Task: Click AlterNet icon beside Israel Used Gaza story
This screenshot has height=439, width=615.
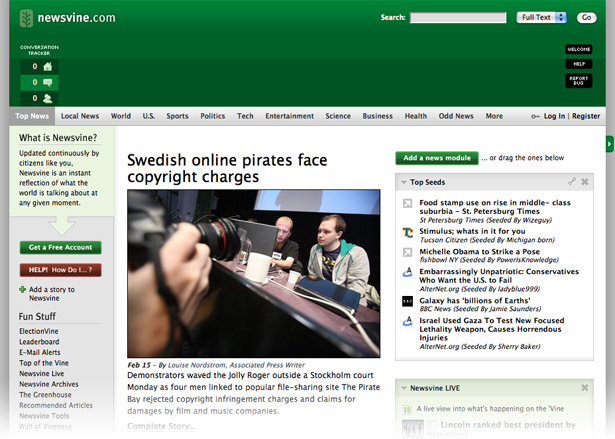Action: (x=408, y=321)
